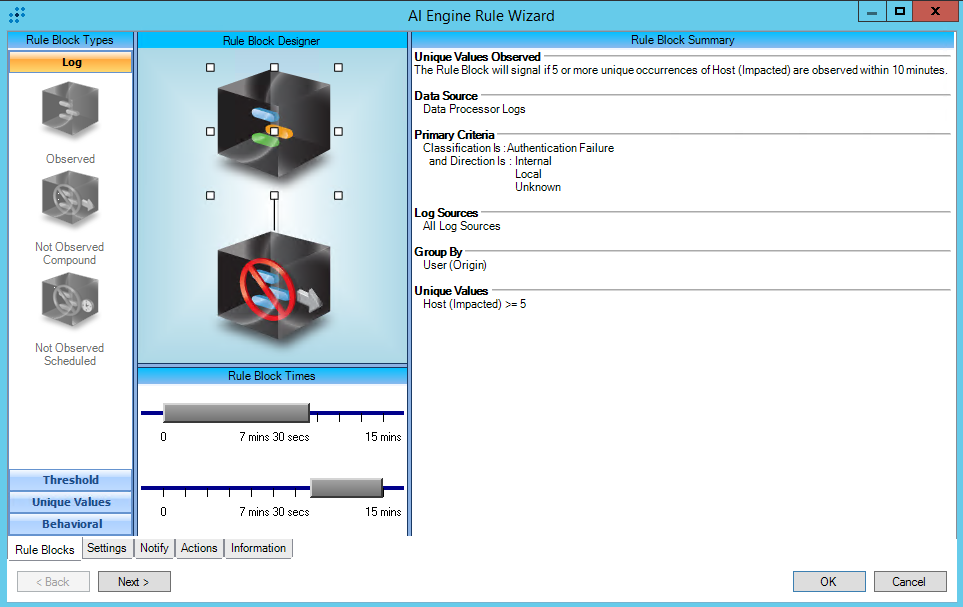Expand the Behavioral rule block section
Screen dimensions: 963x607
(70, 524)
